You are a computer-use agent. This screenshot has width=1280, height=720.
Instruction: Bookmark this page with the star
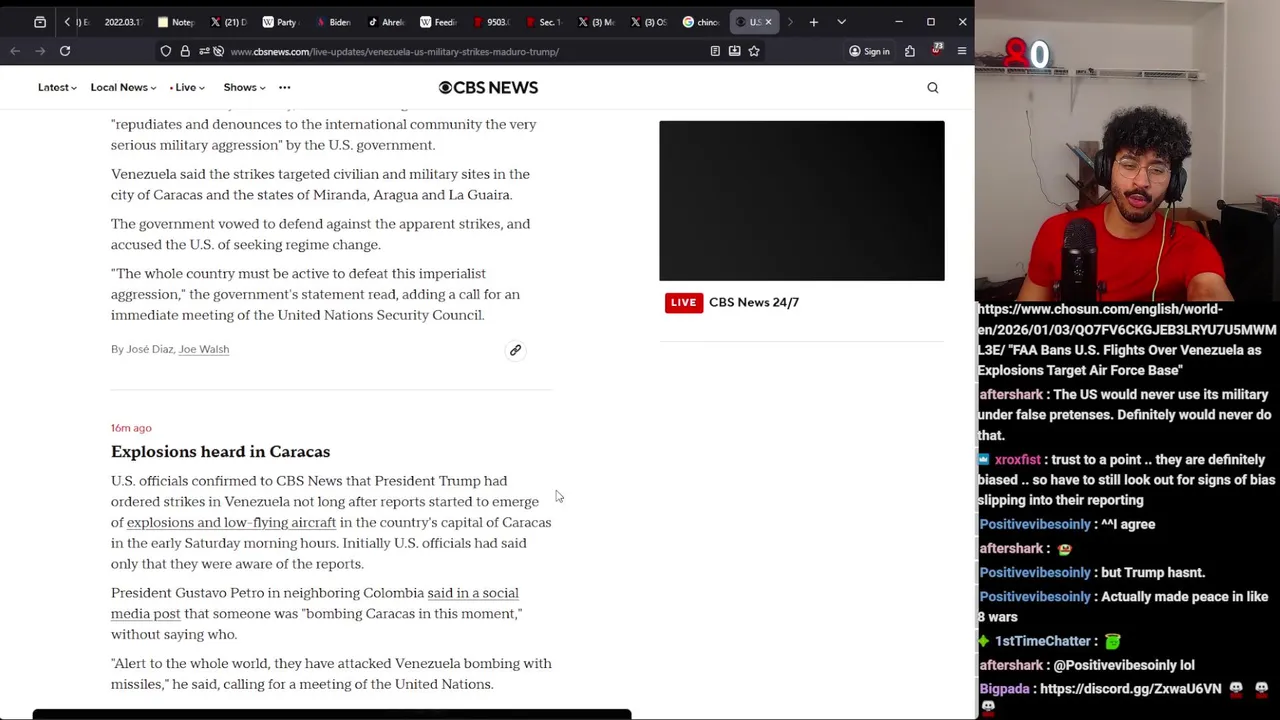coord(754,51)
